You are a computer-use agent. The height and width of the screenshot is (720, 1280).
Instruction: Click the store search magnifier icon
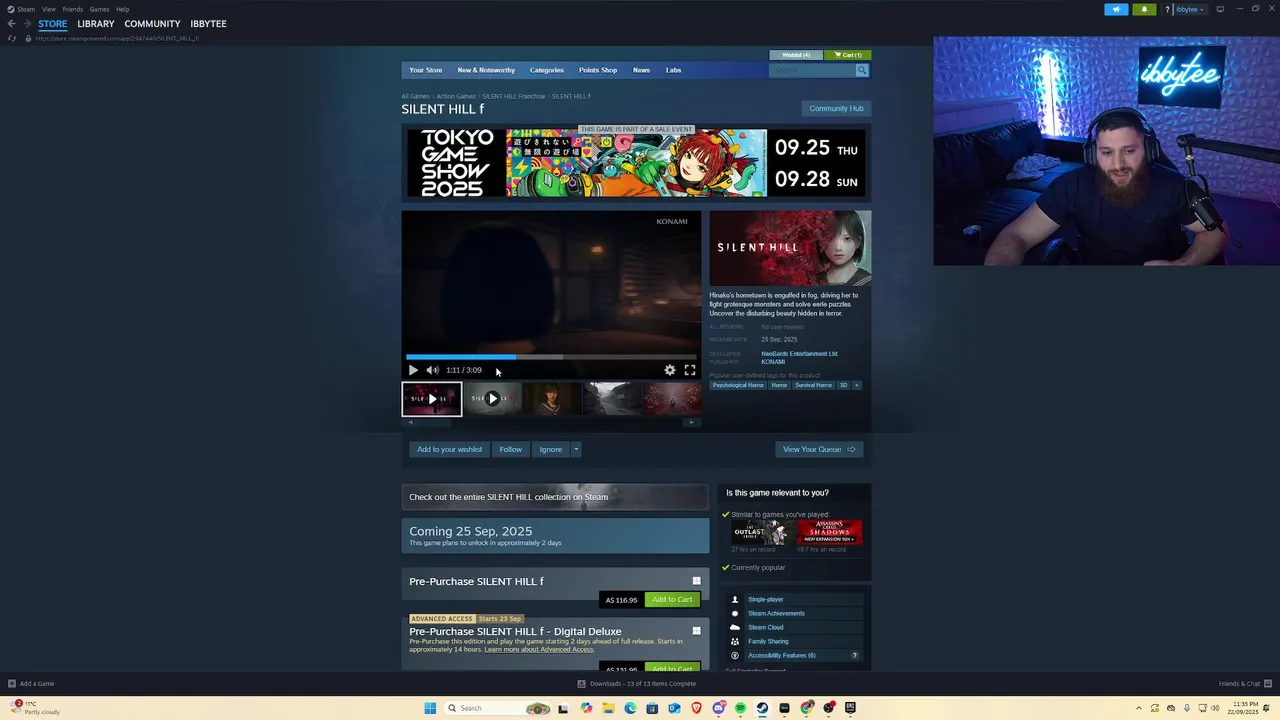862,70
